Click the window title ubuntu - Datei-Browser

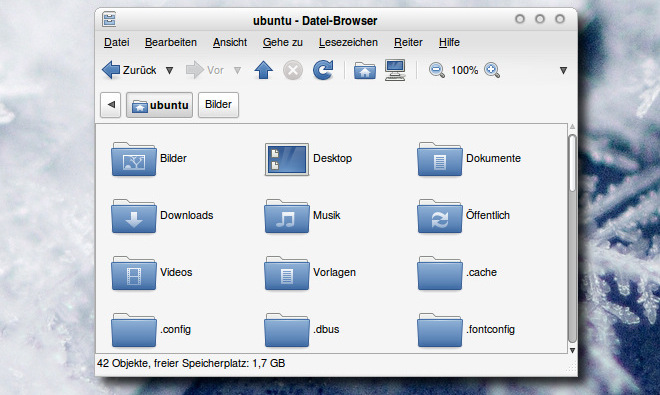[x=315, y=21]
